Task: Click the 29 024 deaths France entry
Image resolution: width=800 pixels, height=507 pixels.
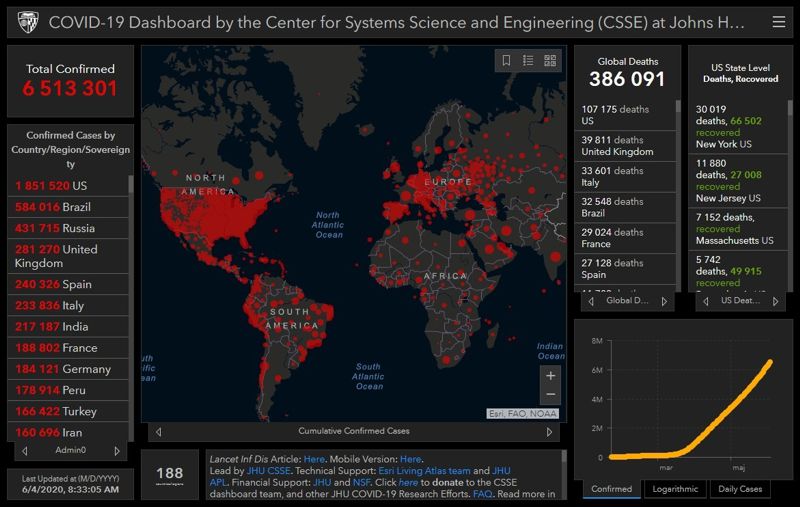Action: click(x=625, y=238)
